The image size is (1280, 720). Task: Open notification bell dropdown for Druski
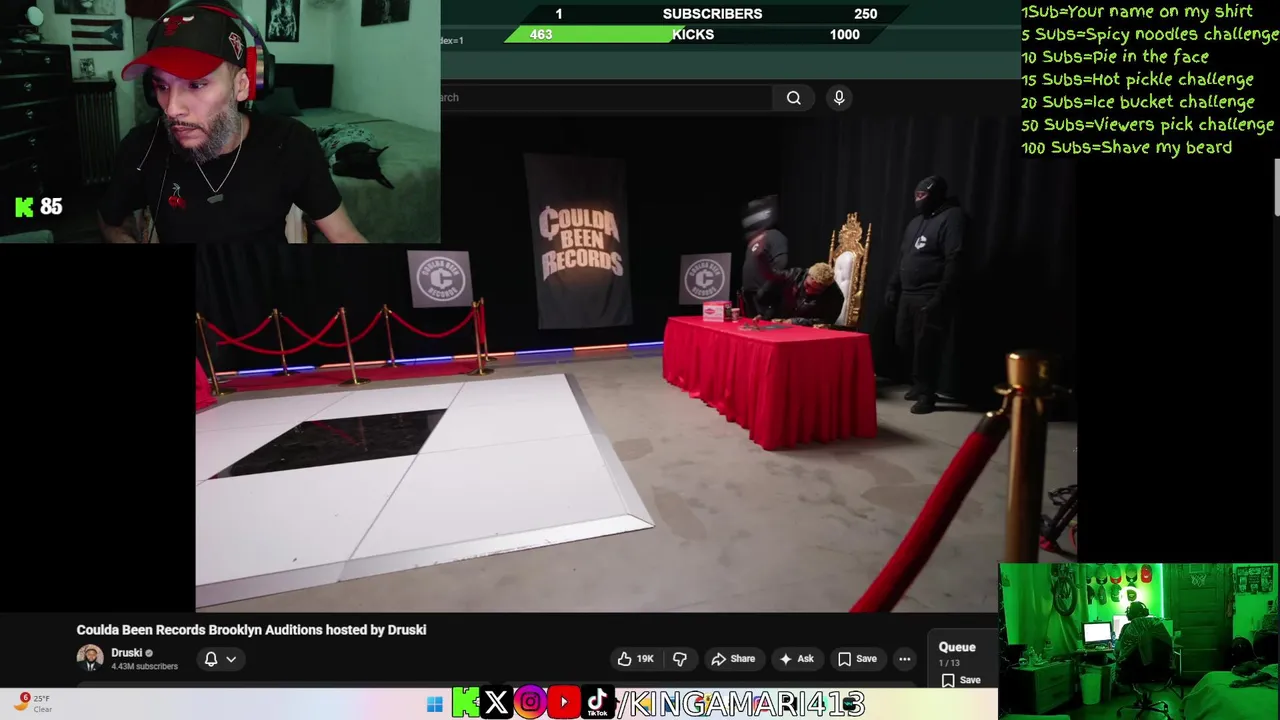220,659
